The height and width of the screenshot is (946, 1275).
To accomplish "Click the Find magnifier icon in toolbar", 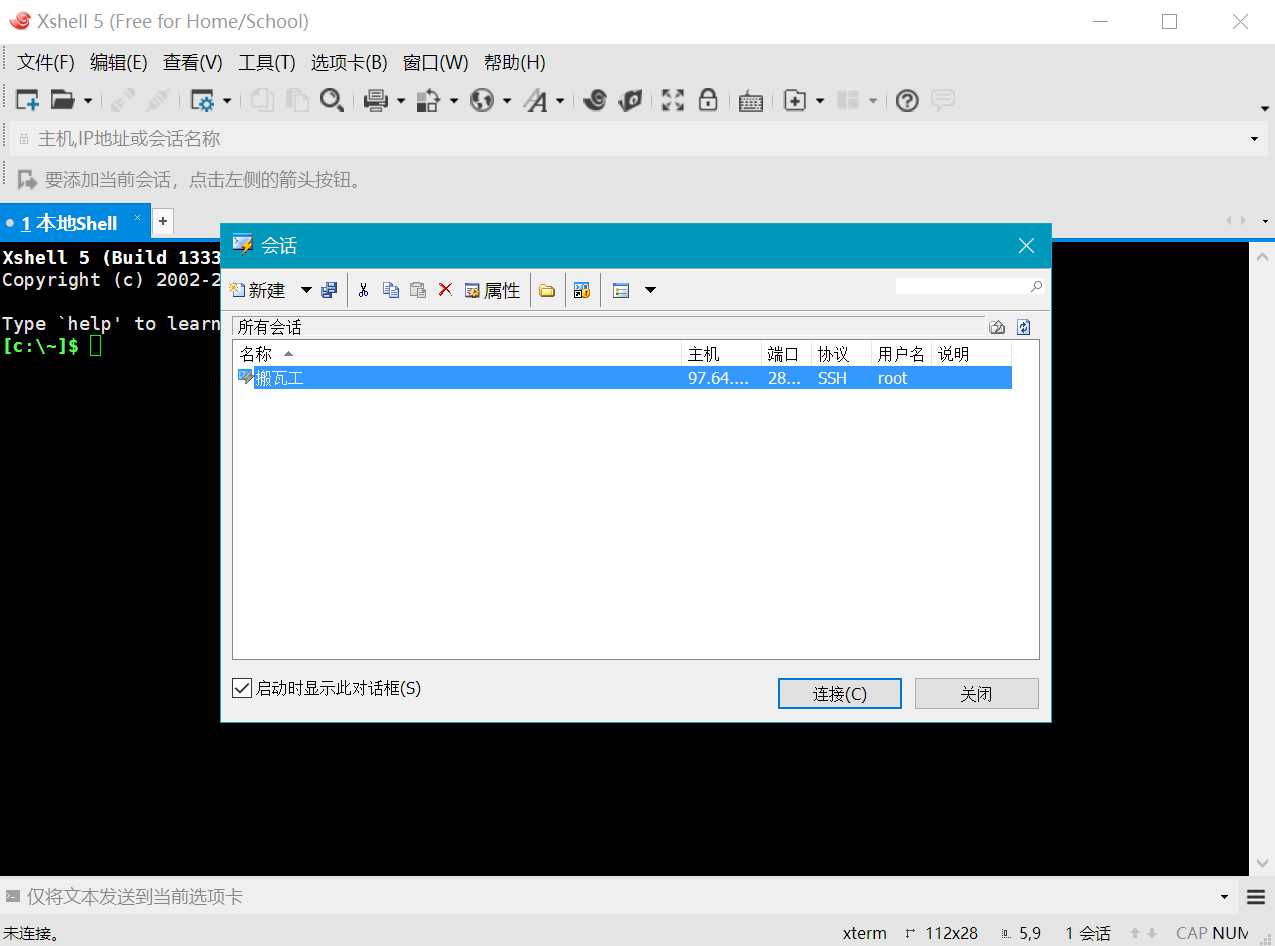I will (x=332, y=100).
